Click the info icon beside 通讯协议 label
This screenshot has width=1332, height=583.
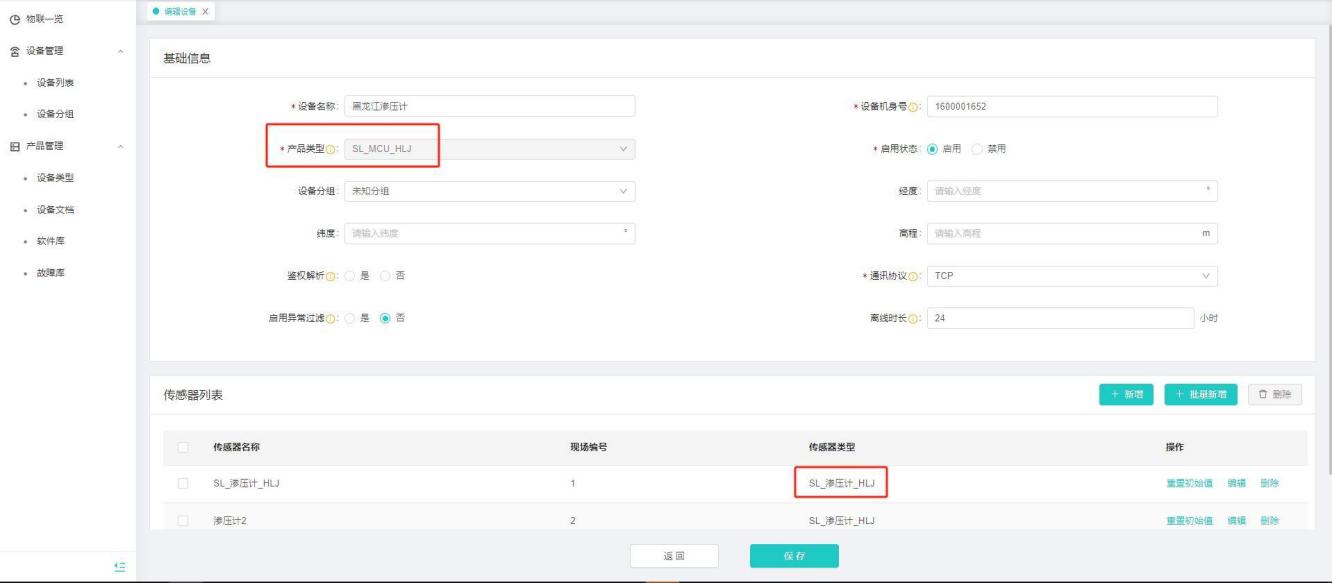click(916, 276)
